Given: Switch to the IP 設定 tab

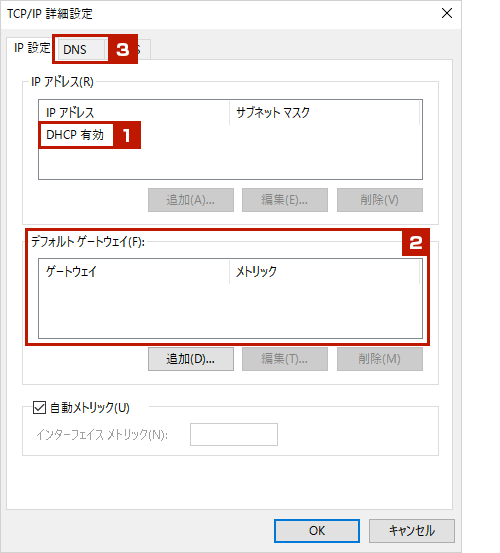Looking at the screenshot, I should [32, 48].
